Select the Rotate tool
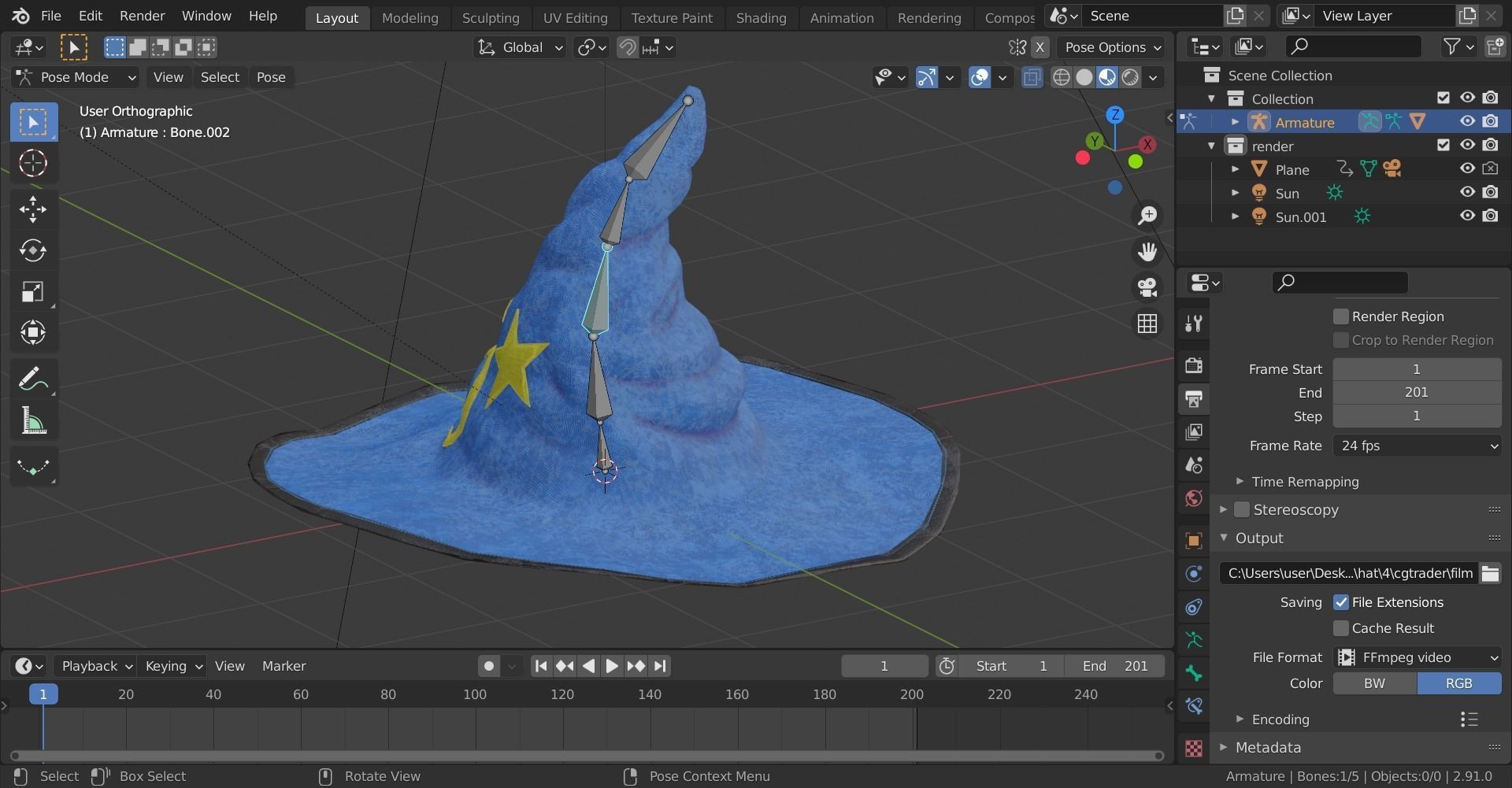Image resolution: width=1512 pixels, height=788 pixels. click(x=33, y=250)
